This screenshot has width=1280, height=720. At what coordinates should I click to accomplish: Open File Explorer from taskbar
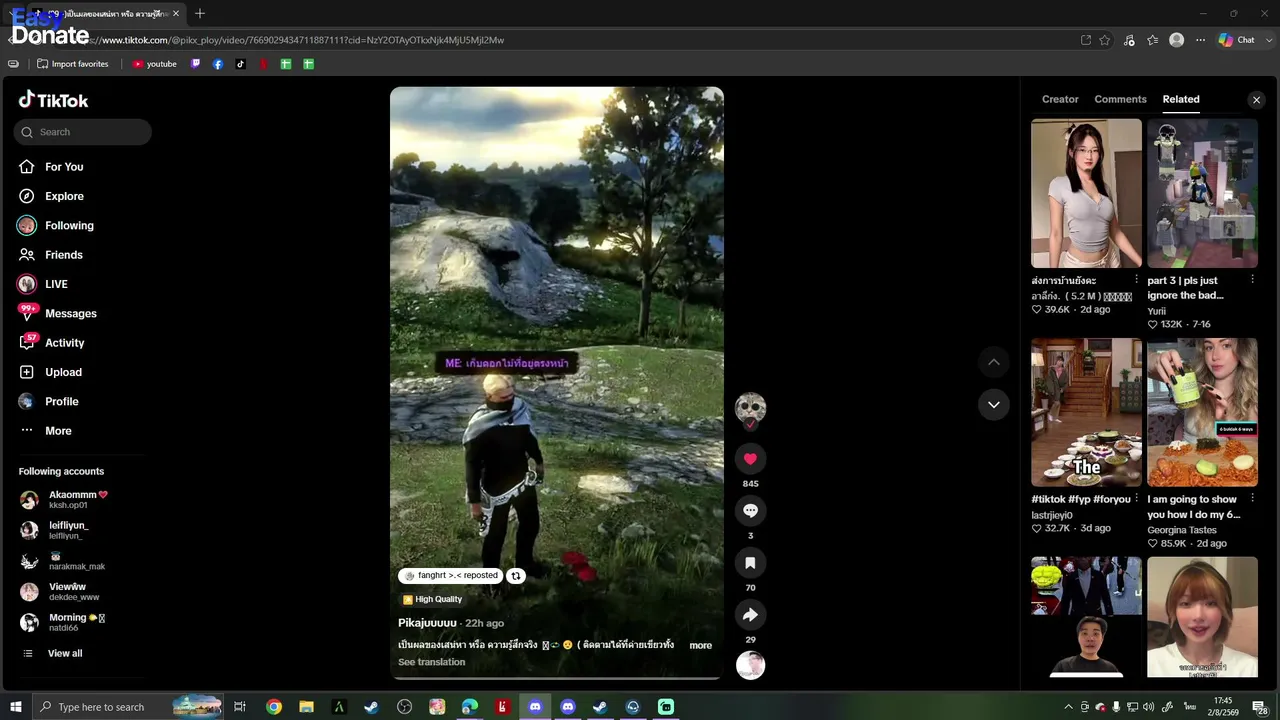tap(306, 707)
